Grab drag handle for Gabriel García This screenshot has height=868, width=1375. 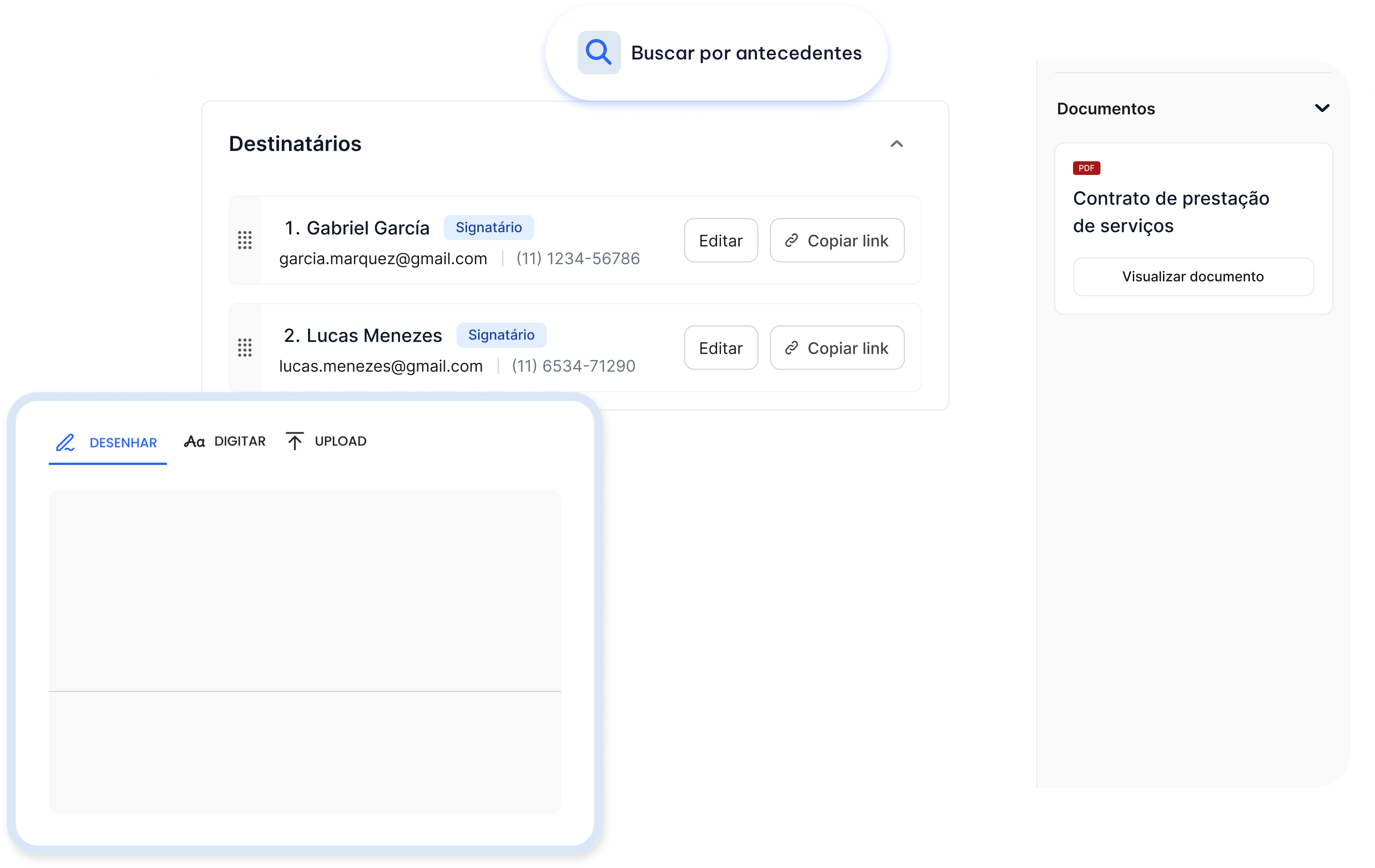click(x=244, y=240)
